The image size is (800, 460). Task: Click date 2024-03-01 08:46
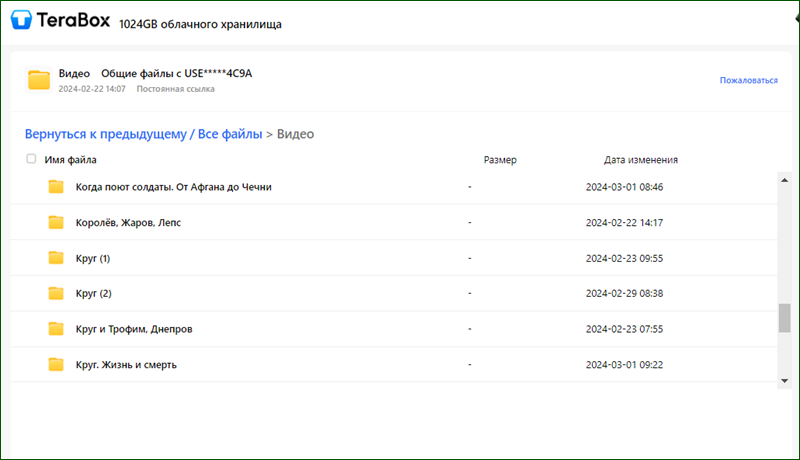click(624, 187)
